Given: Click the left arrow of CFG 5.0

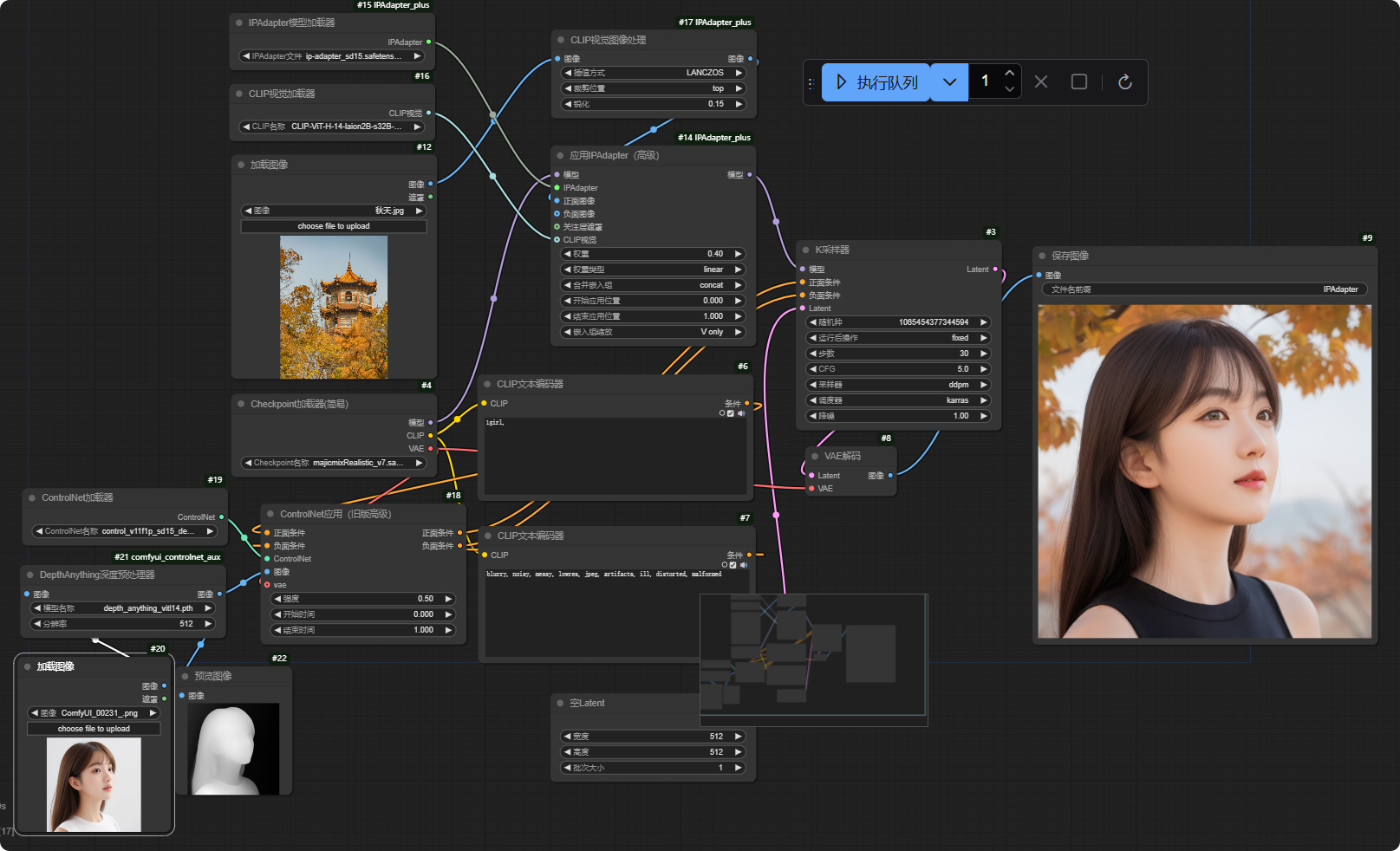Looking at the screenshot, I should [813, 369].
